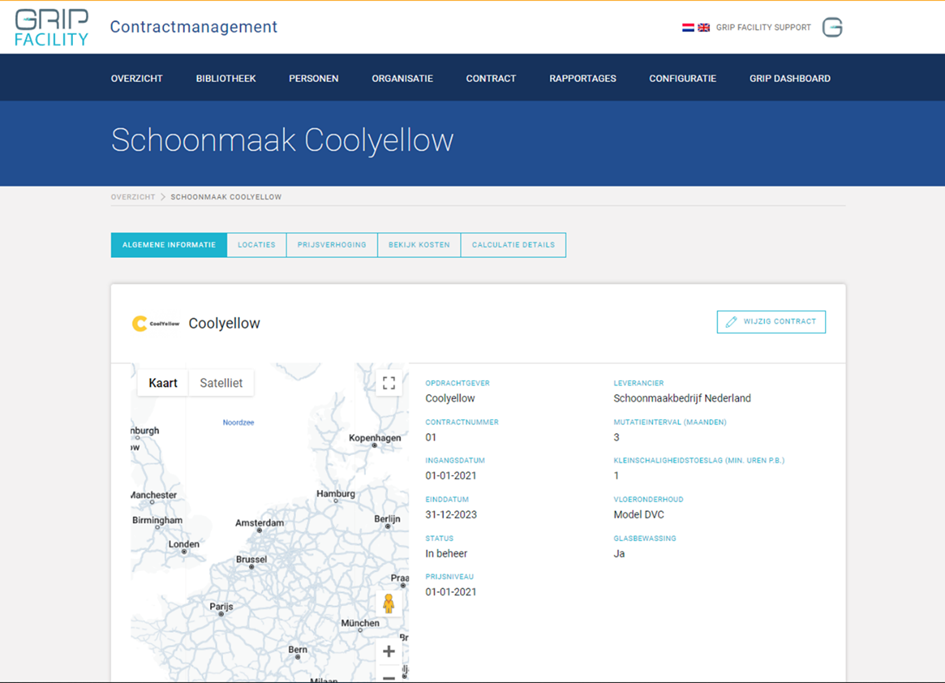Click the Schoonmaak Coolyellow breadcrumb item
The image size is (945, 683).
pyautogui.click(x=226, y=197)
